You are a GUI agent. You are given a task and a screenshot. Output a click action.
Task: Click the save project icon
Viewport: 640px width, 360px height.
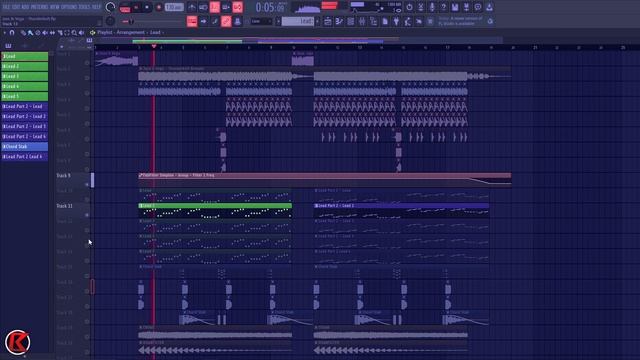[455, 7]
